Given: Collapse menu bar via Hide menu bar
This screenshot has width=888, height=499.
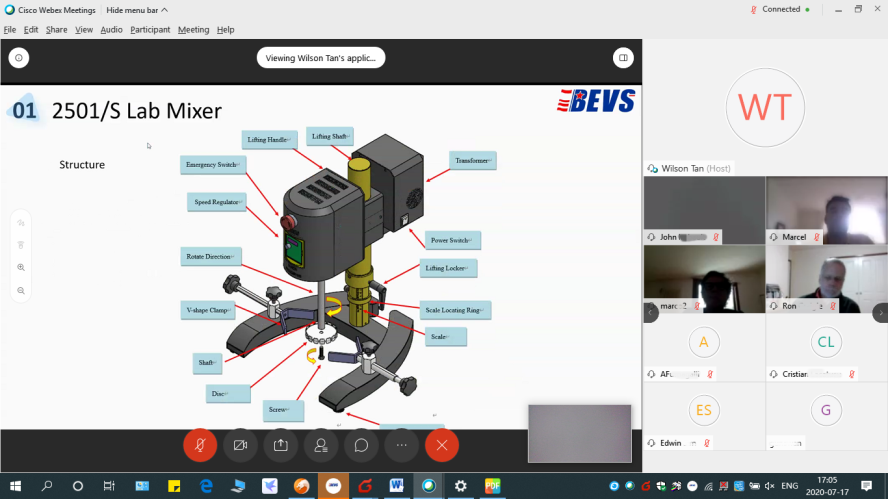Looking at the screenshot, I should (137, 10).
